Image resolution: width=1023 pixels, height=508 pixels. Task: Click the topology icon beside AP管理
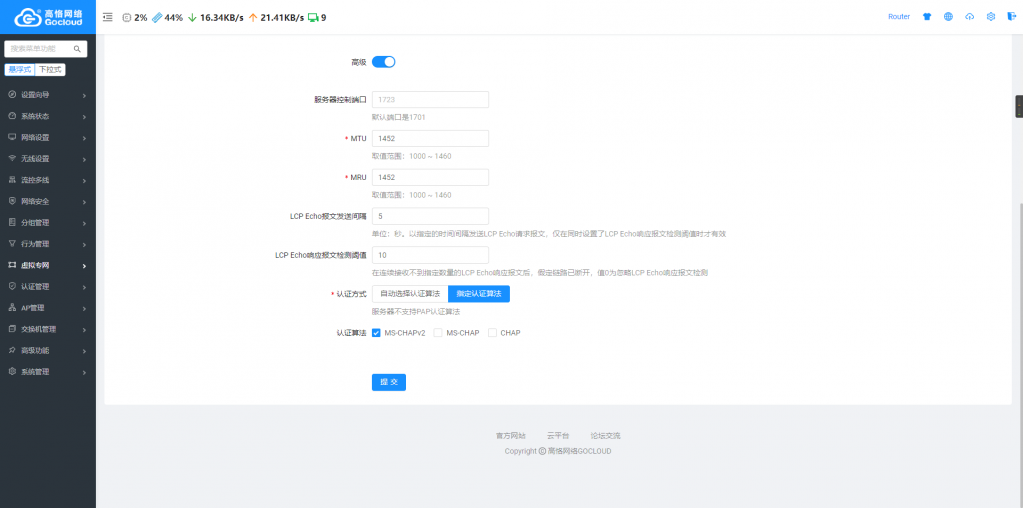[x=12, y=308]
